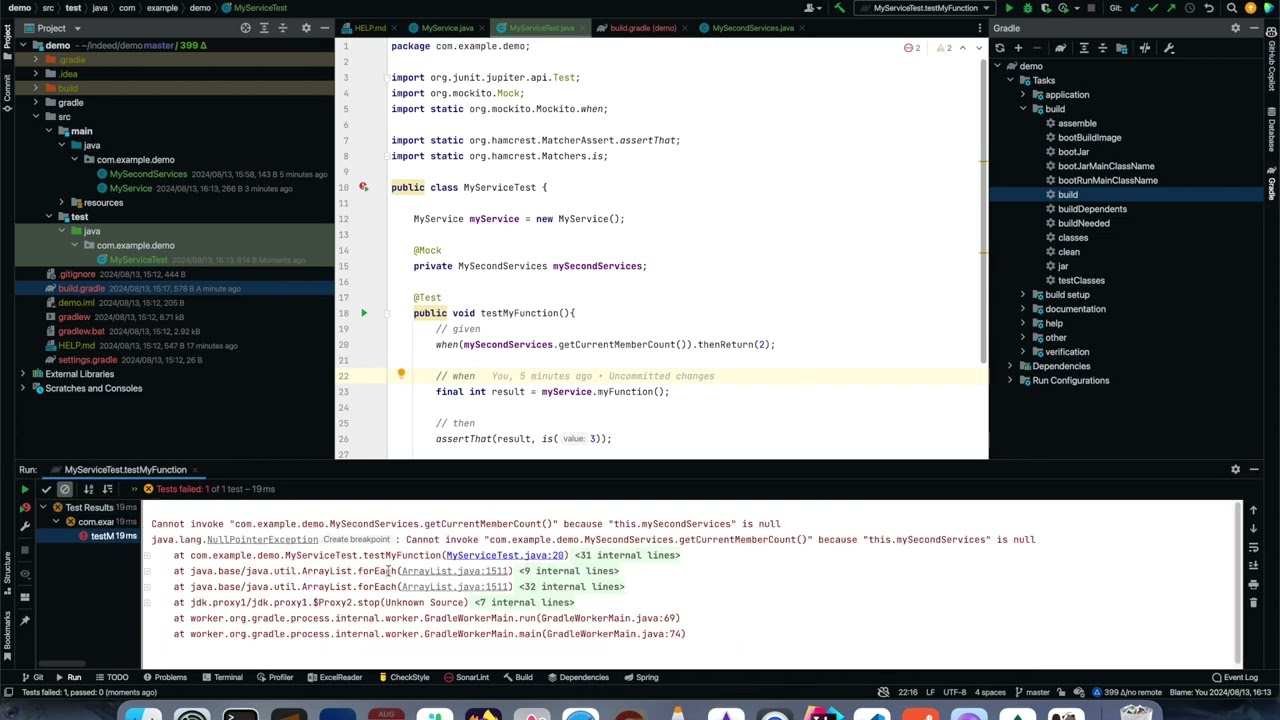Viewport: 1280px width, 720px height.
Task: Click Git push arrow icon
Action: tap(1171, 8)
